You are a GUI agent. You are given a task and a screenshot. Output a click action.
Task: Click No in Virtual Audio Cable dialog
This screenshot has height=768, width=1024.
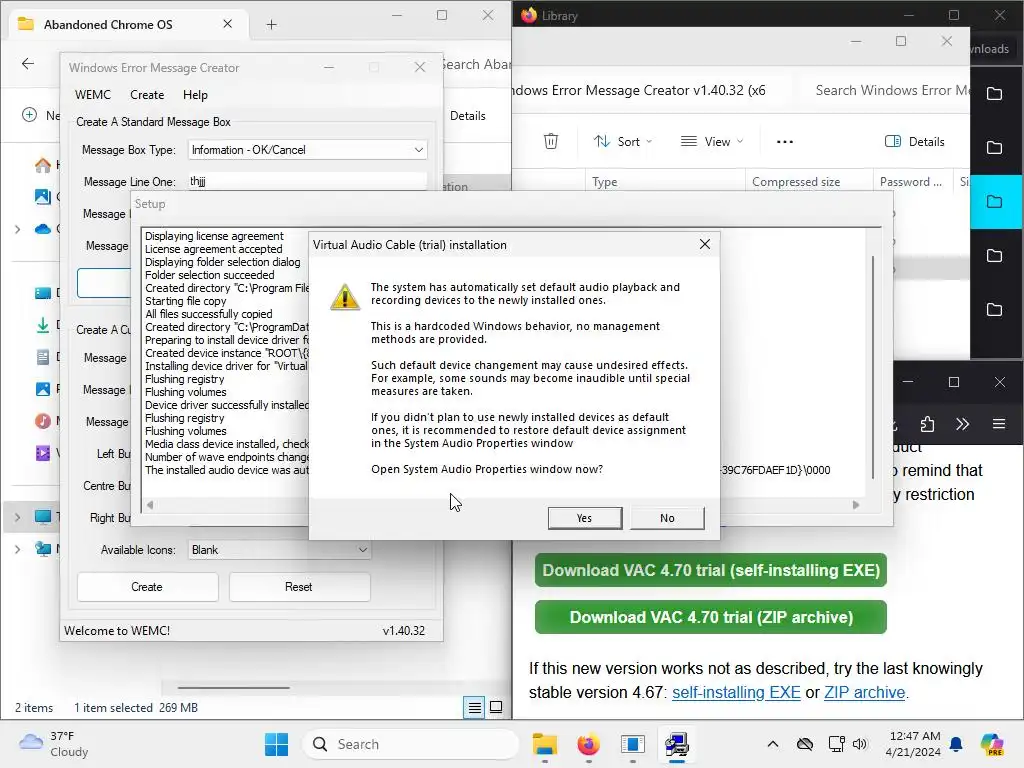tap(667, 518)
